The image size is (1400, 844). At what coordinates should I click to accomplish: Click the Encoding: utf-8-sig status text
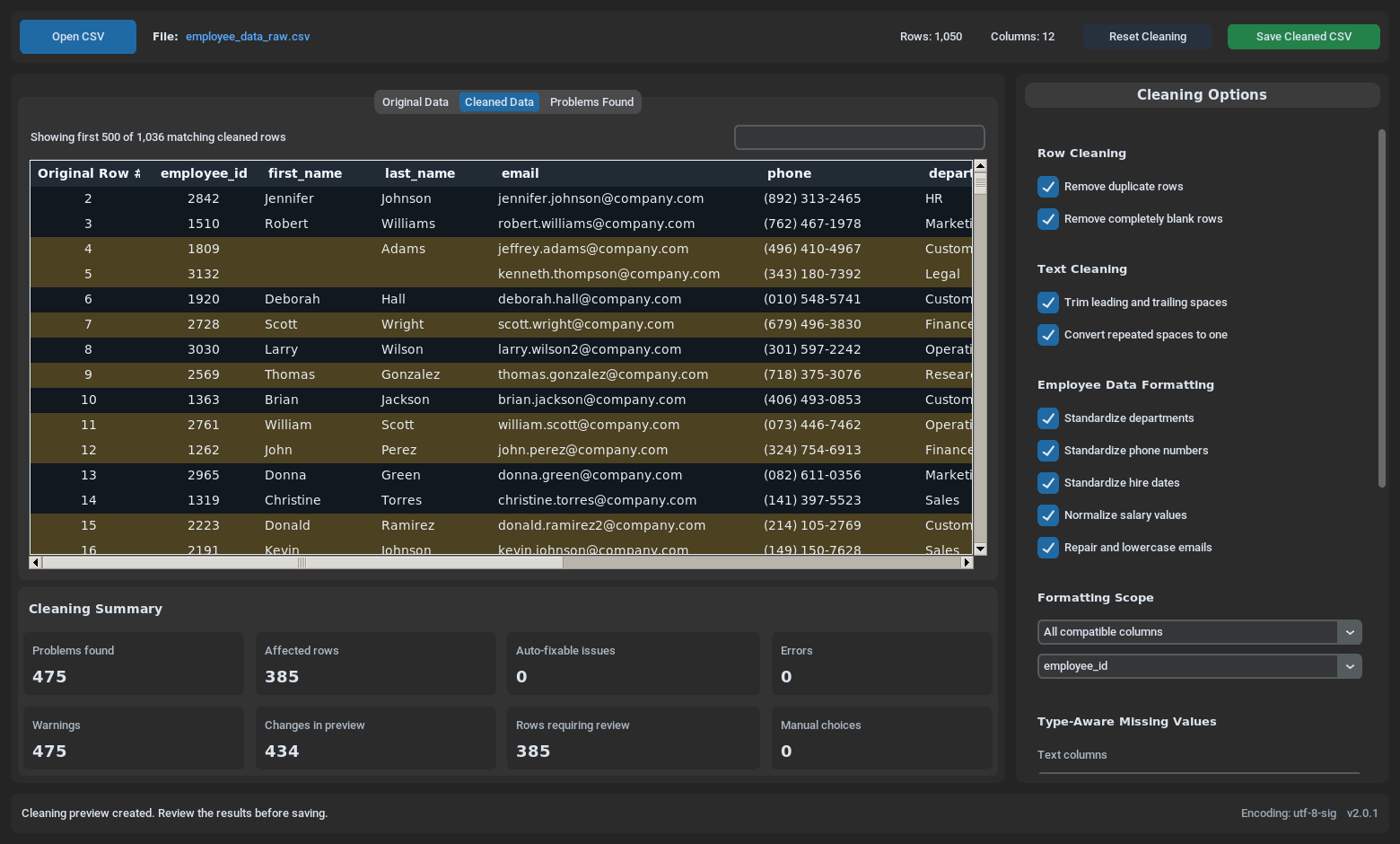(x=1288, y=813)
